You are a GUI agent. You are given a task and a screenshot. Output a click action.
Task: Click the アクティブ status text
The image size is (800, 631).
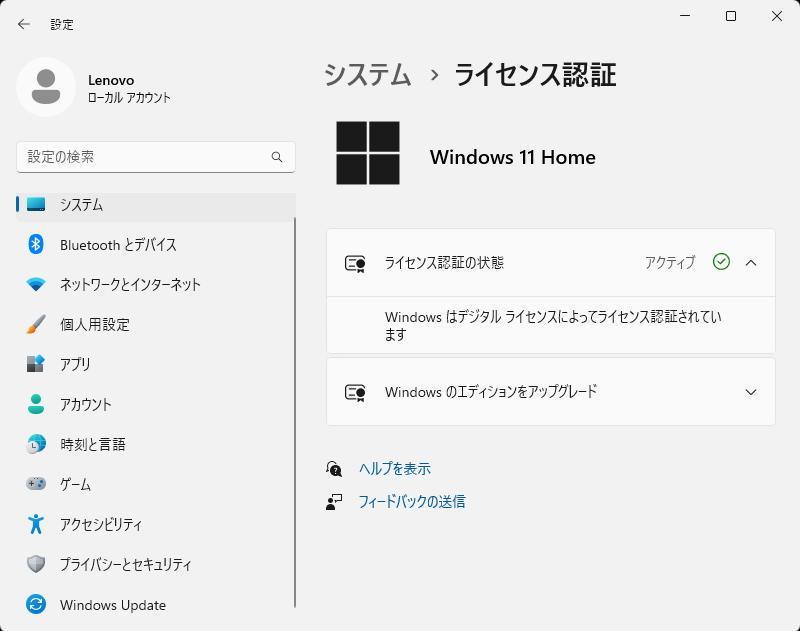pos(670,262)
